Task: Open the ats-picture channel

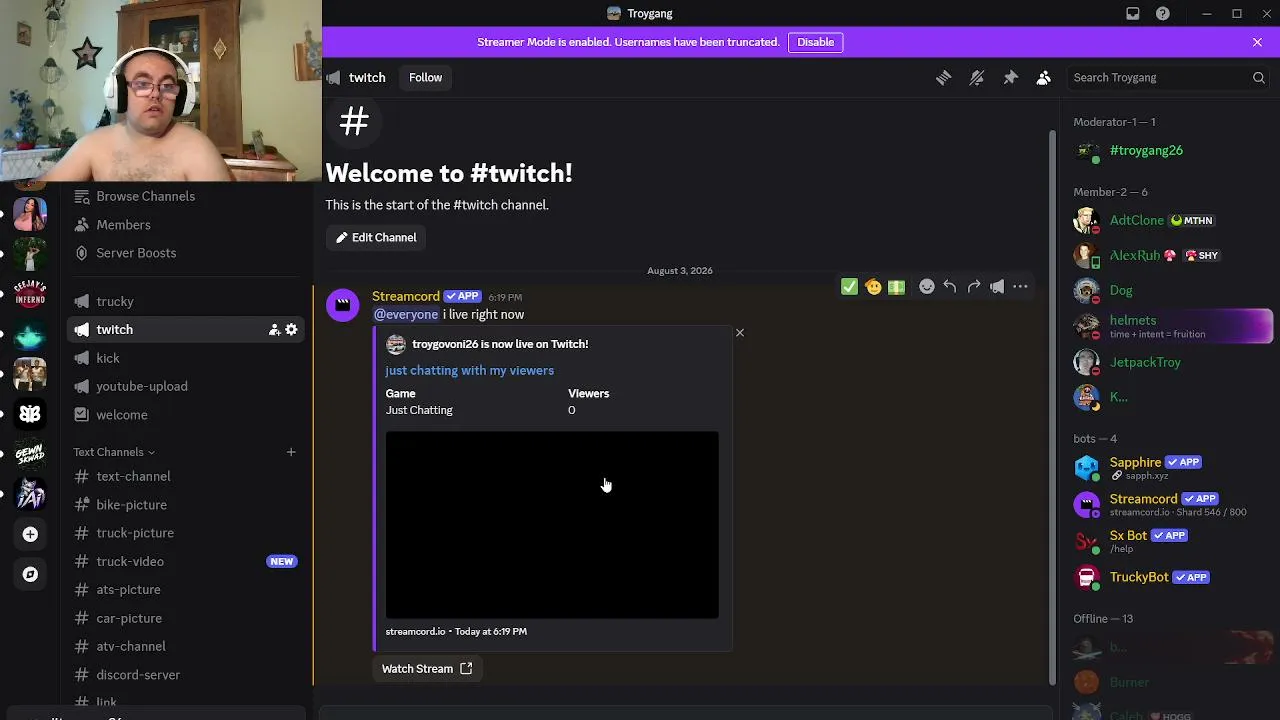Action: 188,590
